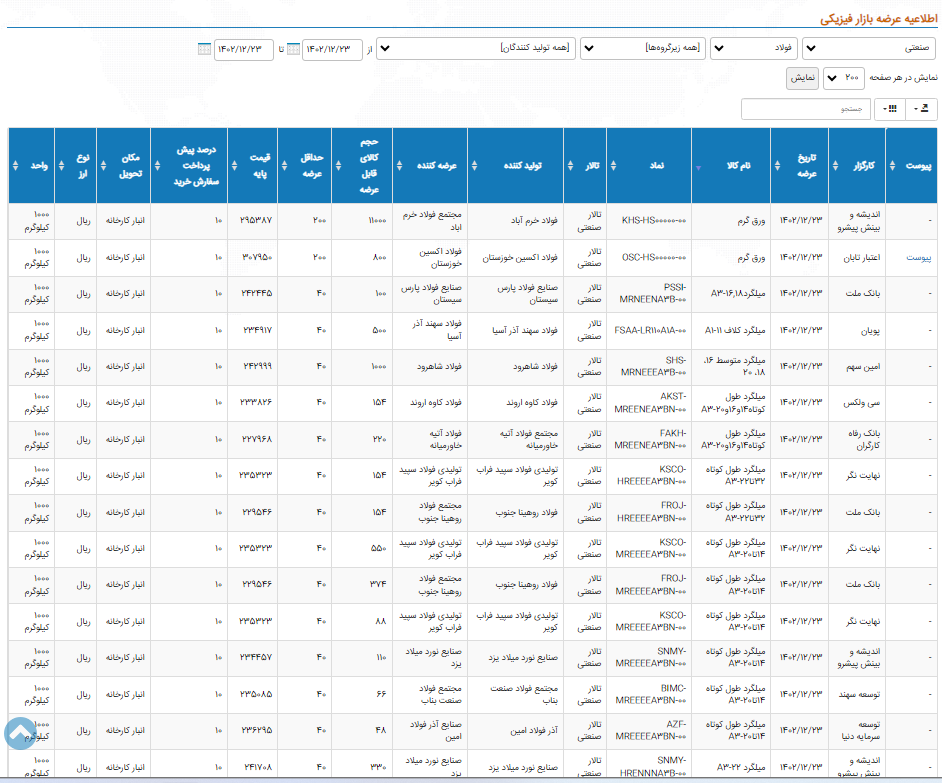942x783 pixels.
Task: Click sort arrows on the کارگزار column
Action: [x=835, y=166]
